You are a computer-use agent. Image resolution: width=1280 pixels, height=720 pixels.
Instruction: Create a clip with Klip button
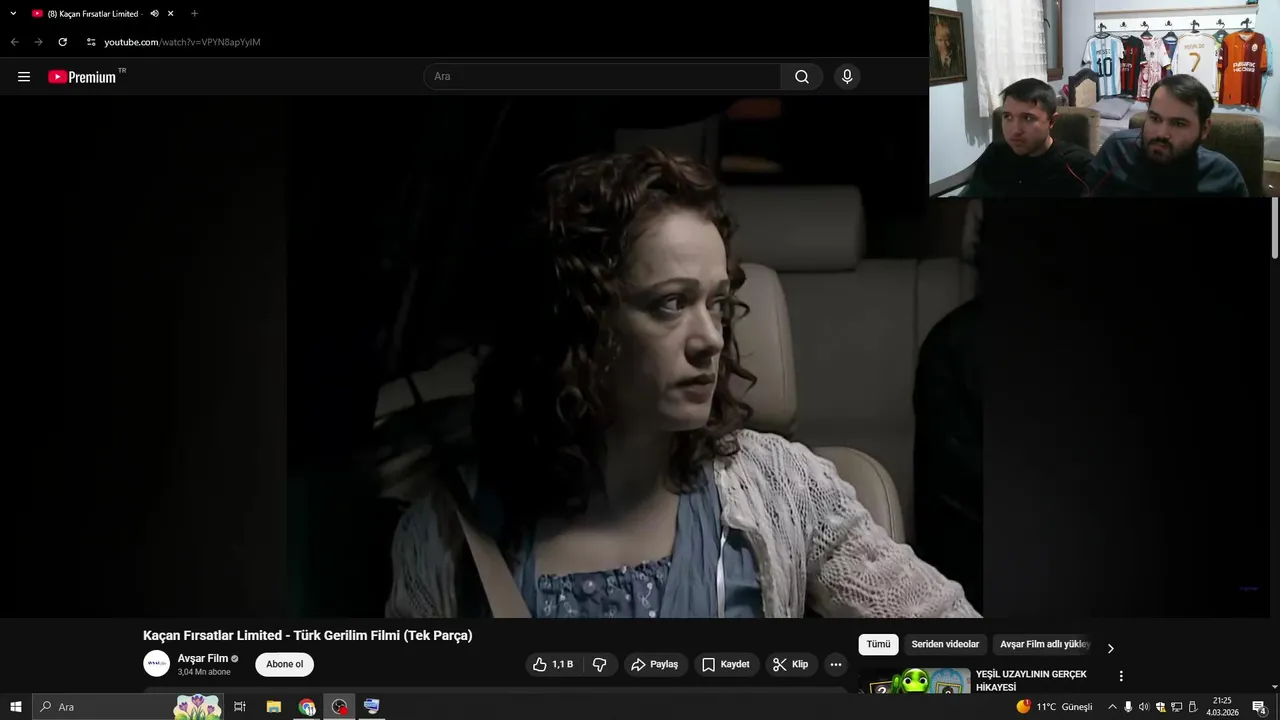click(791, 664)
